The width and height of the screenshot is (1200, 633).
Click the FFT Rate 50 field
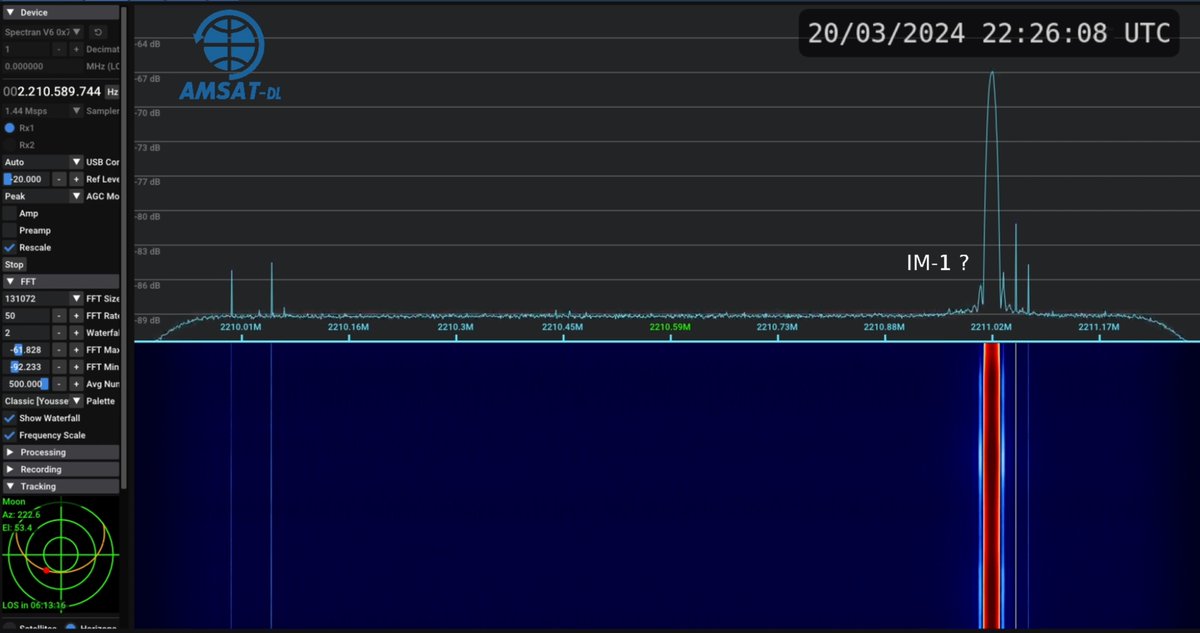click(26, 316)
